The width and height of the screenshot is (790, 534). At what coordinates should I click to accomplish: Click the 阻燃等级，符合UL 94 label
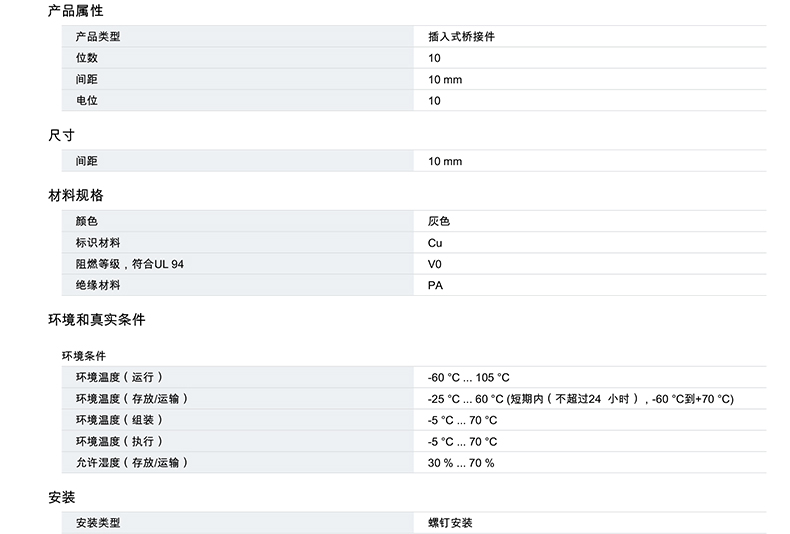[x=130, y=264]
